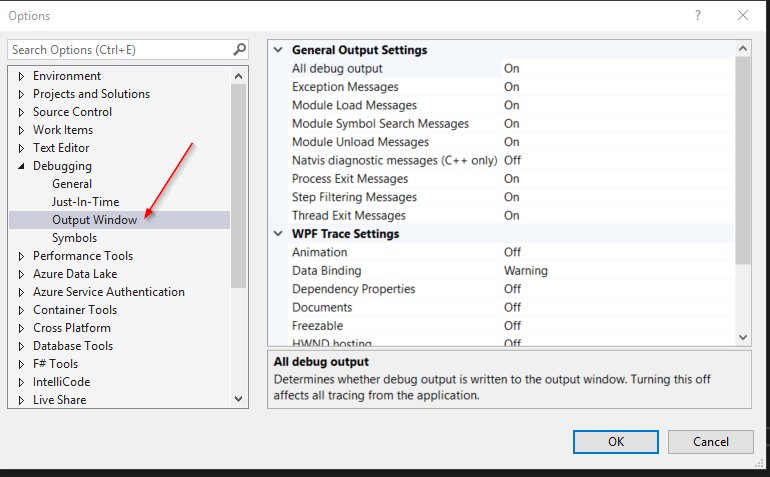Expand the Text Editor node
This screenshot has width=770, height=477.
[21, 148]
